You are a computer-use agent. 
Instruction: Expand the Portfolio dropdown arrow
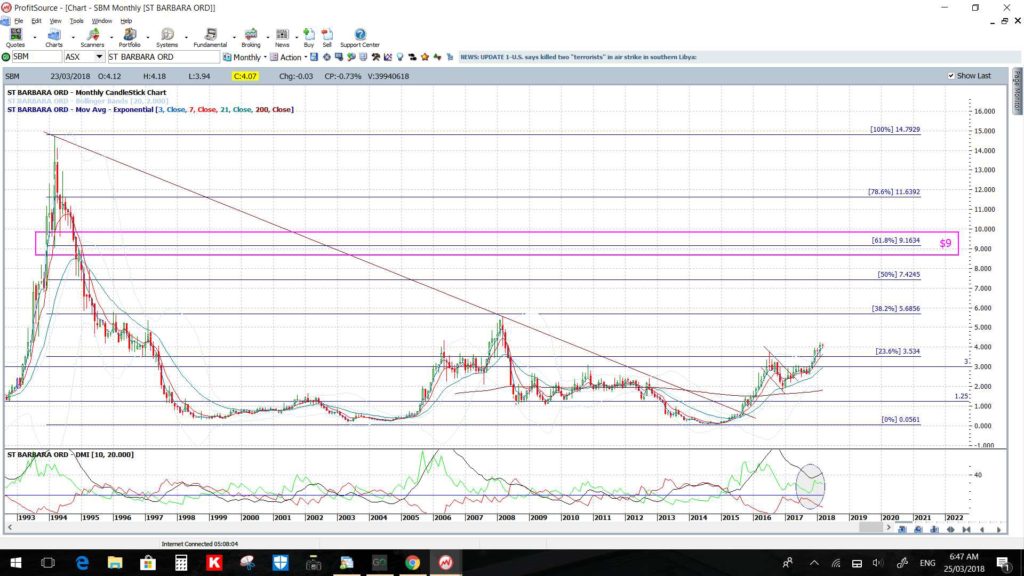[x=148, y=37]
